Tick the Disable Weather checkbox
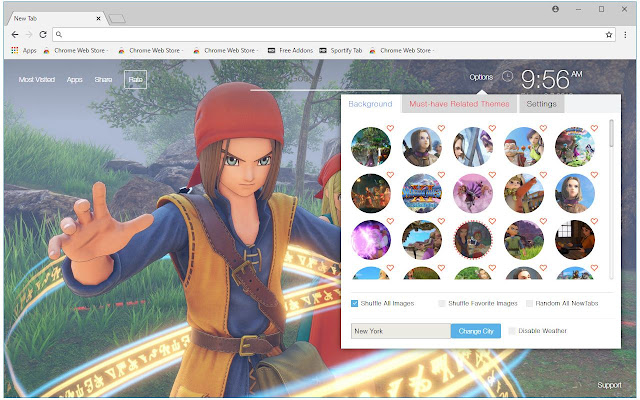 [512, 331]
